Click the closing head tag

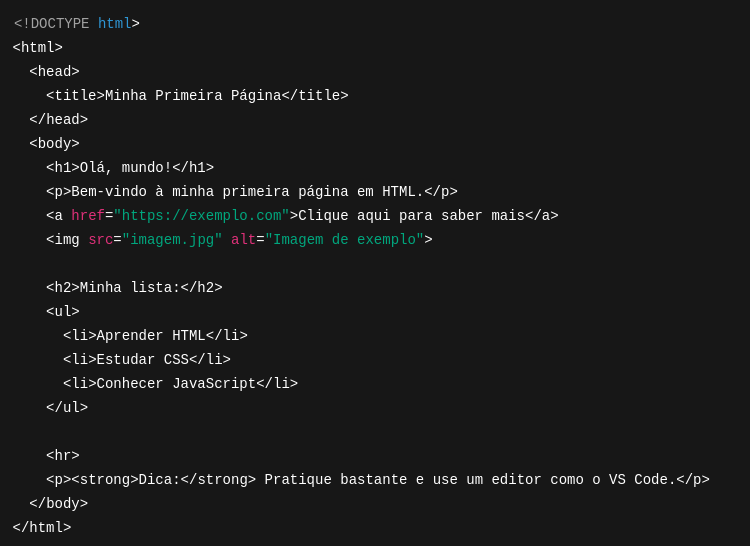pyautogui.click(x=58, y=120)
